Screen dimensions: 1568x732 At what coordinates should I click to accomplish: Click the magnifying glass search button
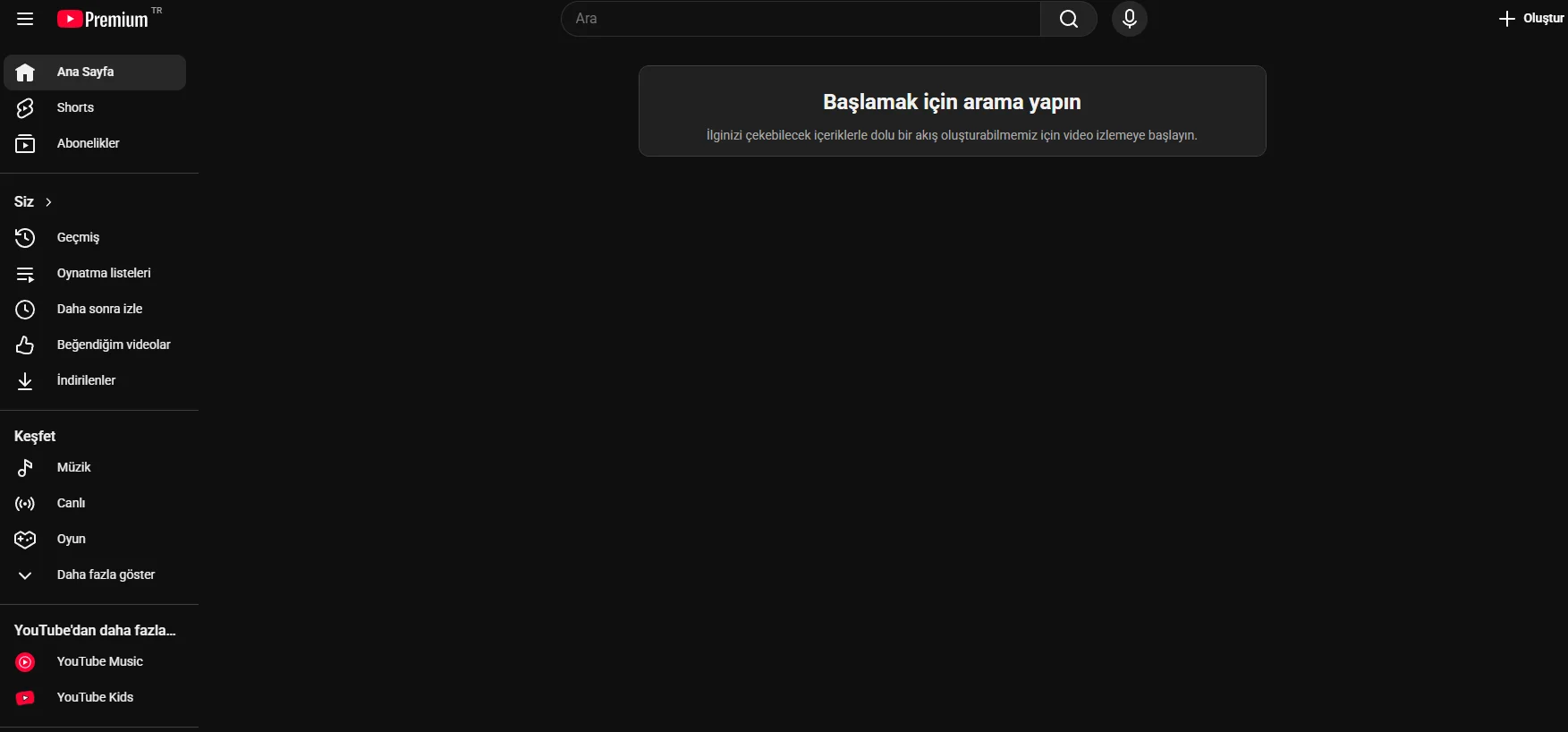coord(1069,19)
